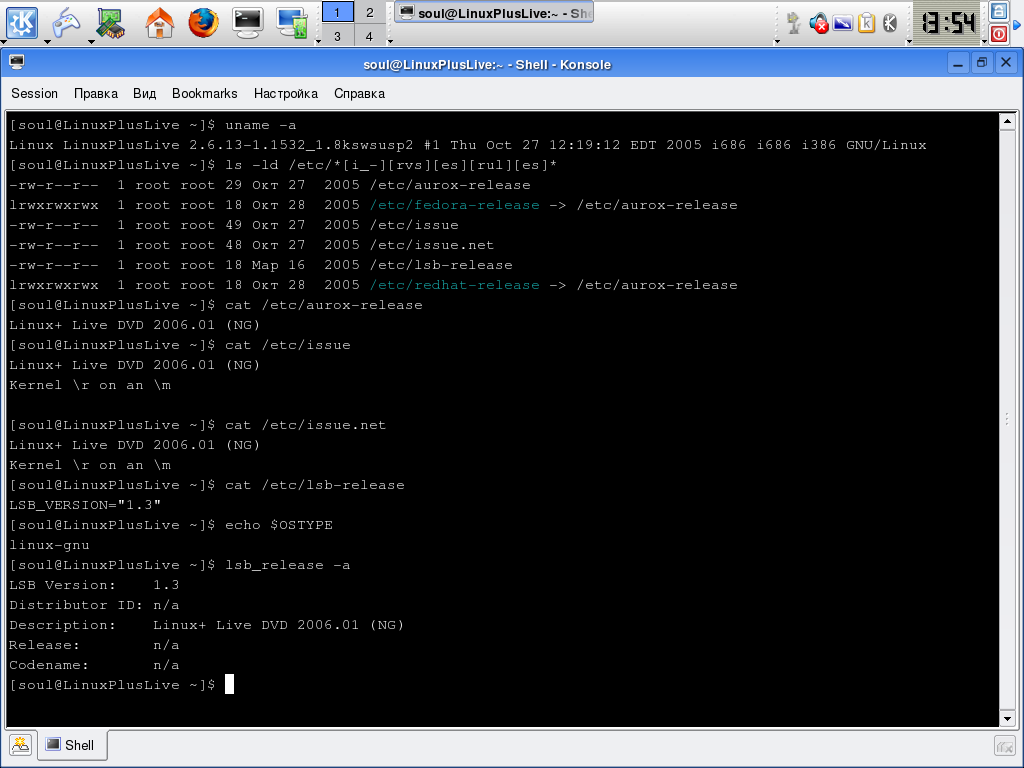Click the new session icon at bottom left
Viewport: 1024px width, 768px height.
click(x=20, y=744)
